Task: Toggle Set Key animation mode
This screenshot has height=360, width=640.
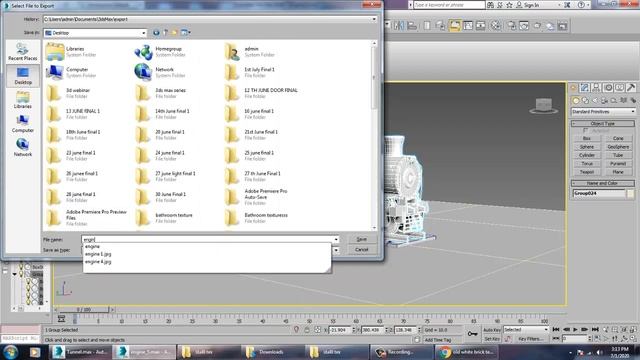Action: pos(491,339)
